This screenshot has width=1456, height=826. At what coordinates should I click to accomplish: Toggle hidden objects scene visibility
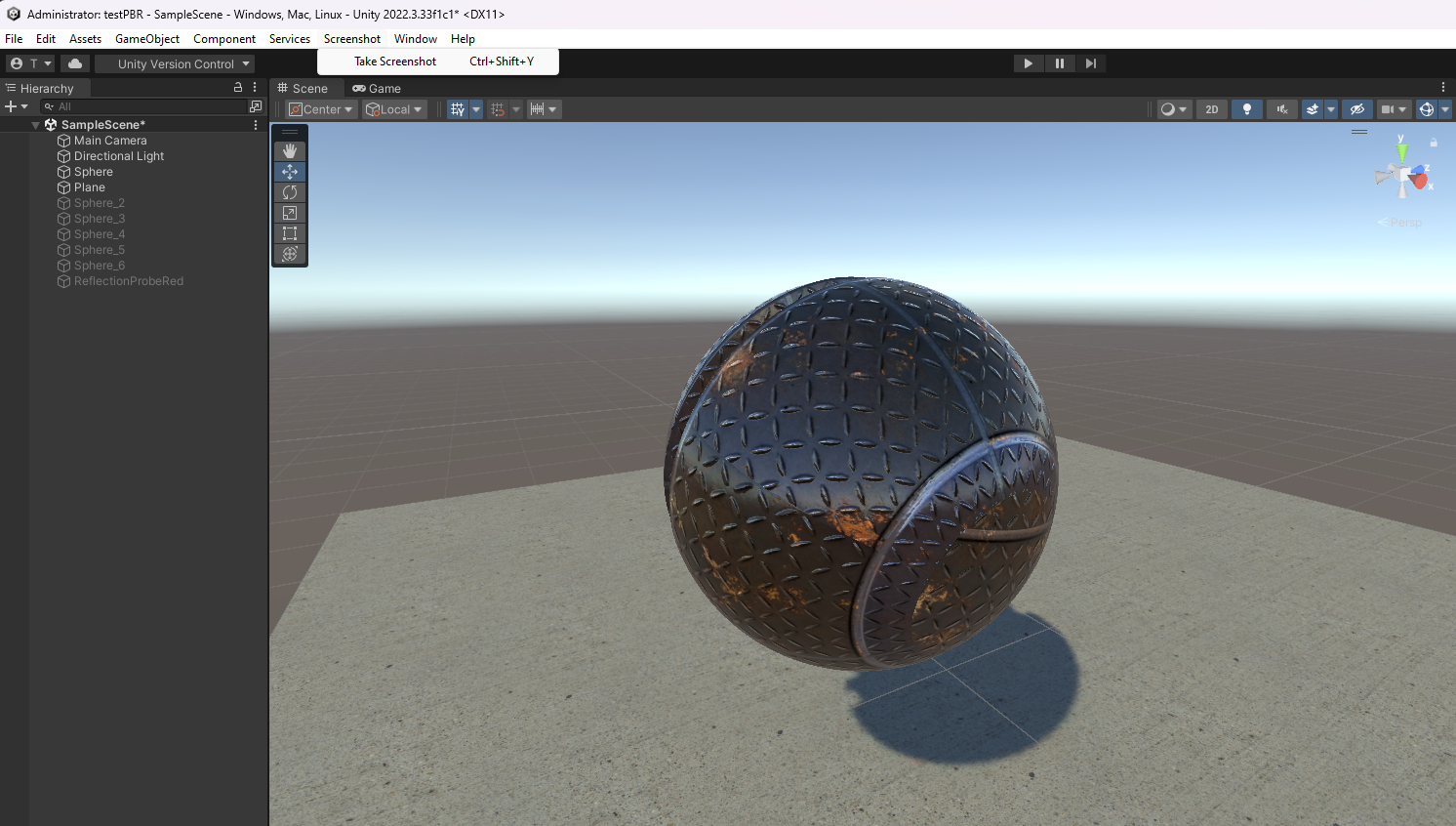point(1356,109)
